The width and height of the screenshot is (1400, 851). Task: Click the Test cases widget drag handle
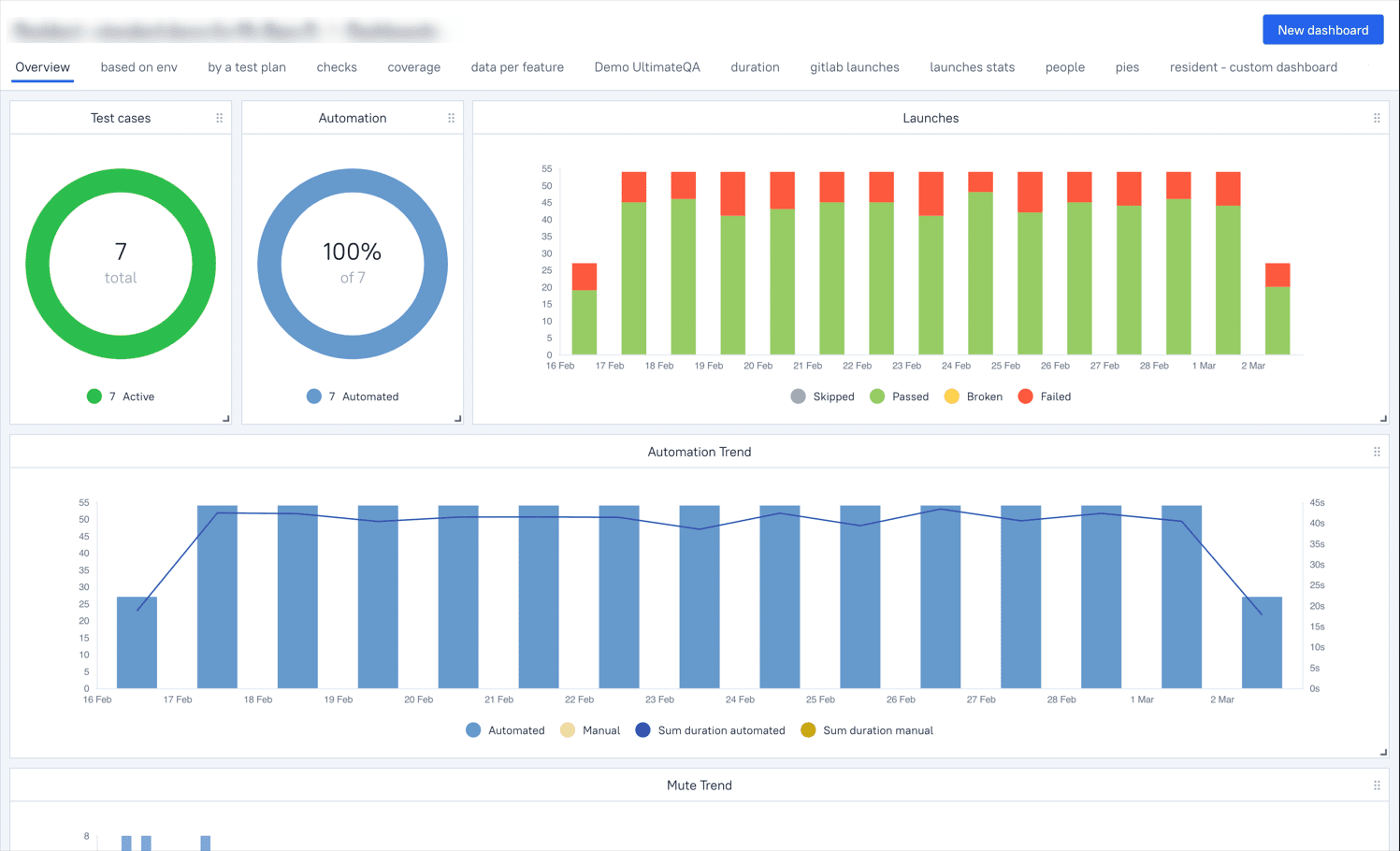tap(220, 118)
